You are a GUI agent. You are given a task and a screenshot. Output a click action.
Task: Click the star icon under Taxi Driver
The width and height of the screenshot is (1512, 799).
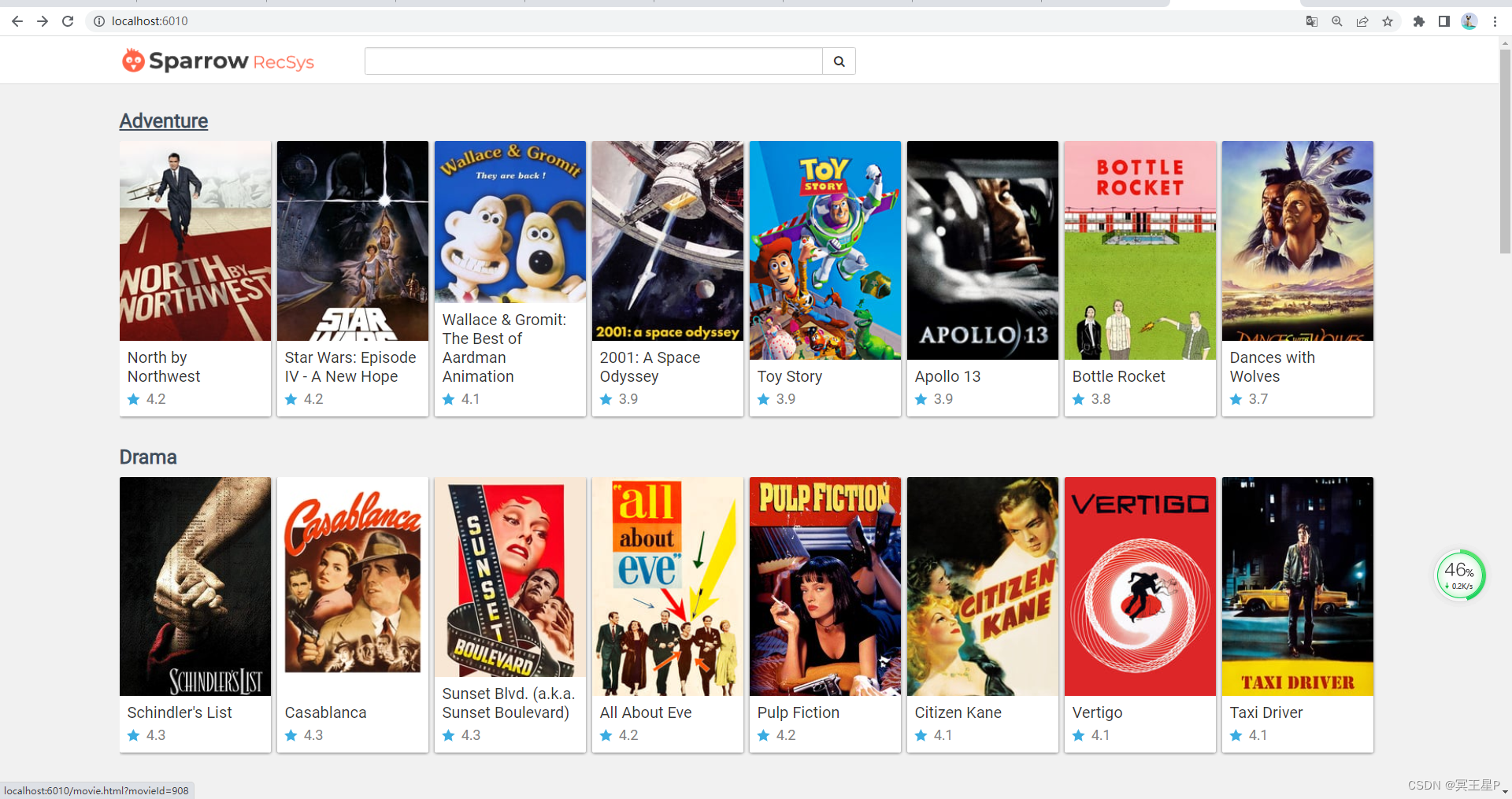(1236, 735)
